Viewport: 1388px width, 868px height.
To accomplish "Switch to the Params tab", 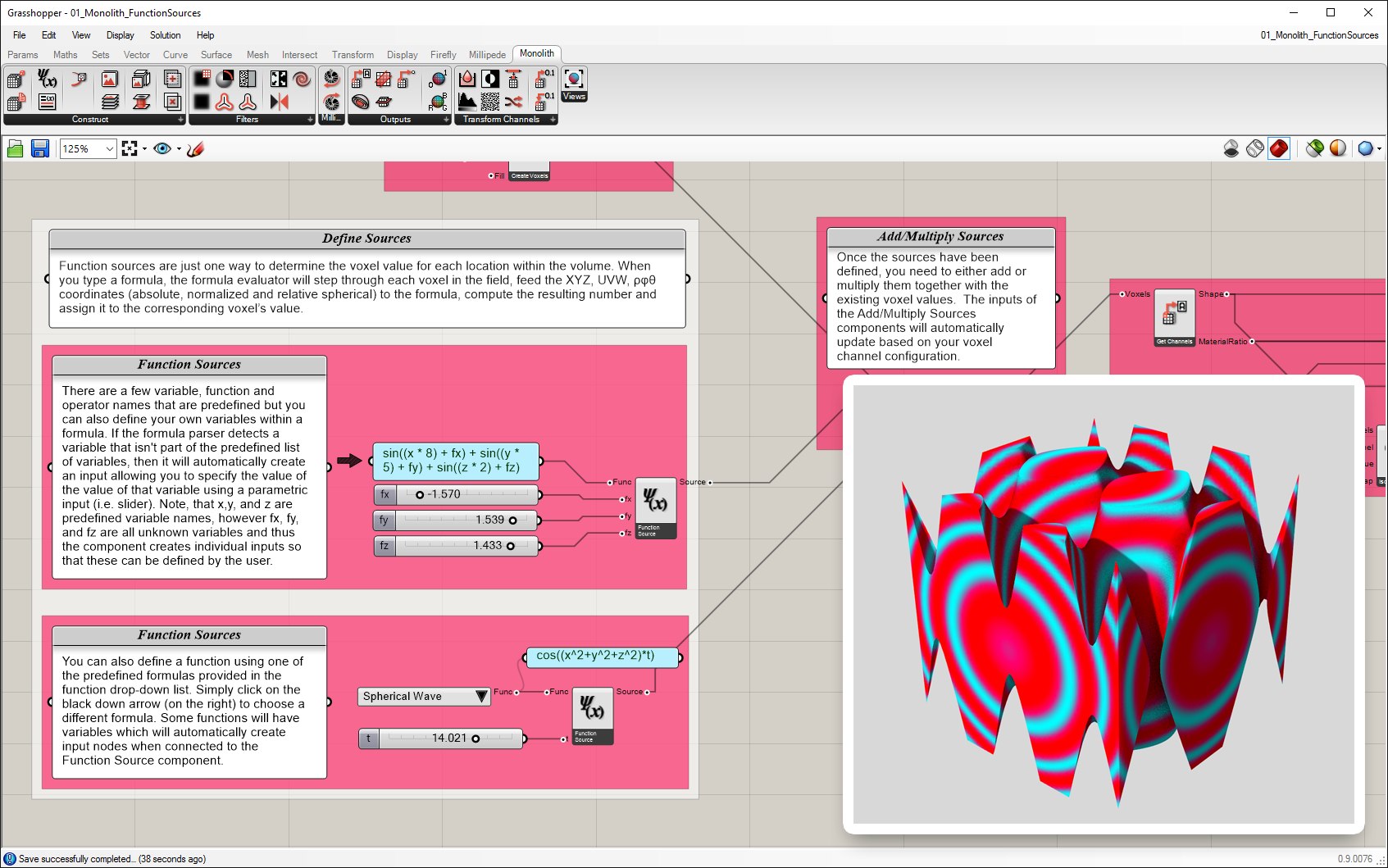I will (x=23, y=55).
